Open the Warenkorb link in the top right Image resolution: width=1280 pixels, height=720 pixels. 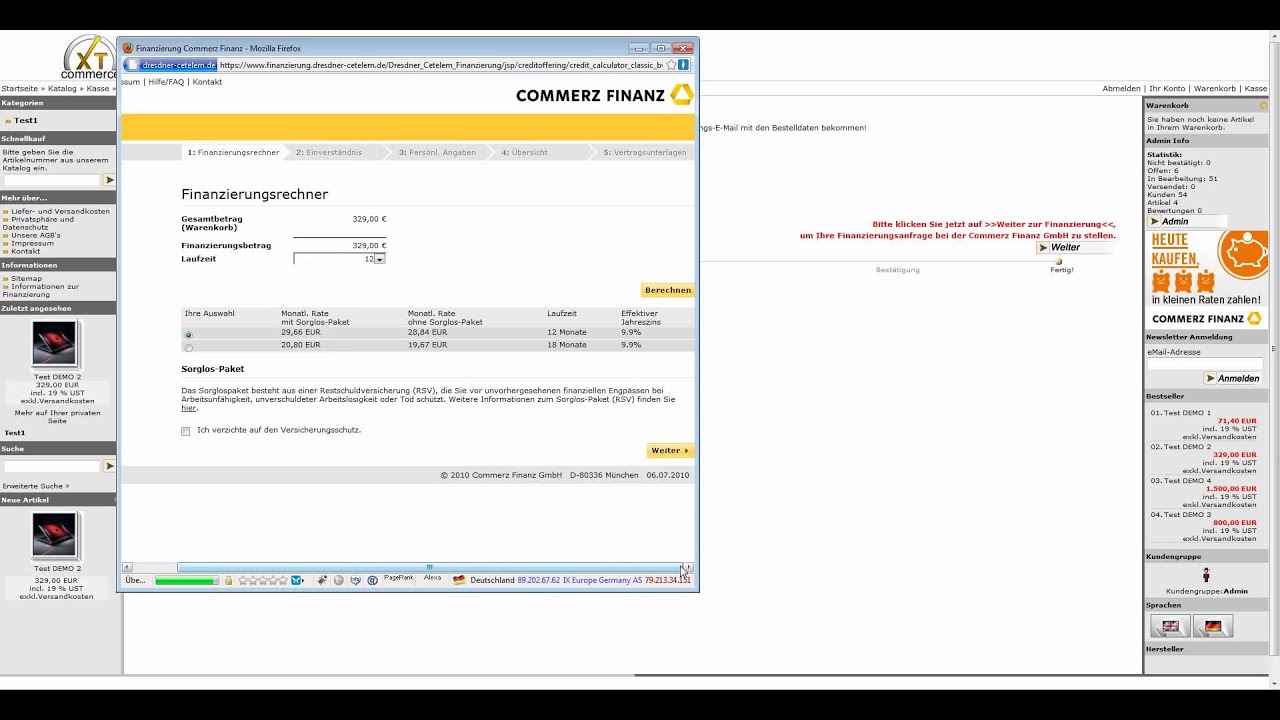click(x=1214, y=88)
